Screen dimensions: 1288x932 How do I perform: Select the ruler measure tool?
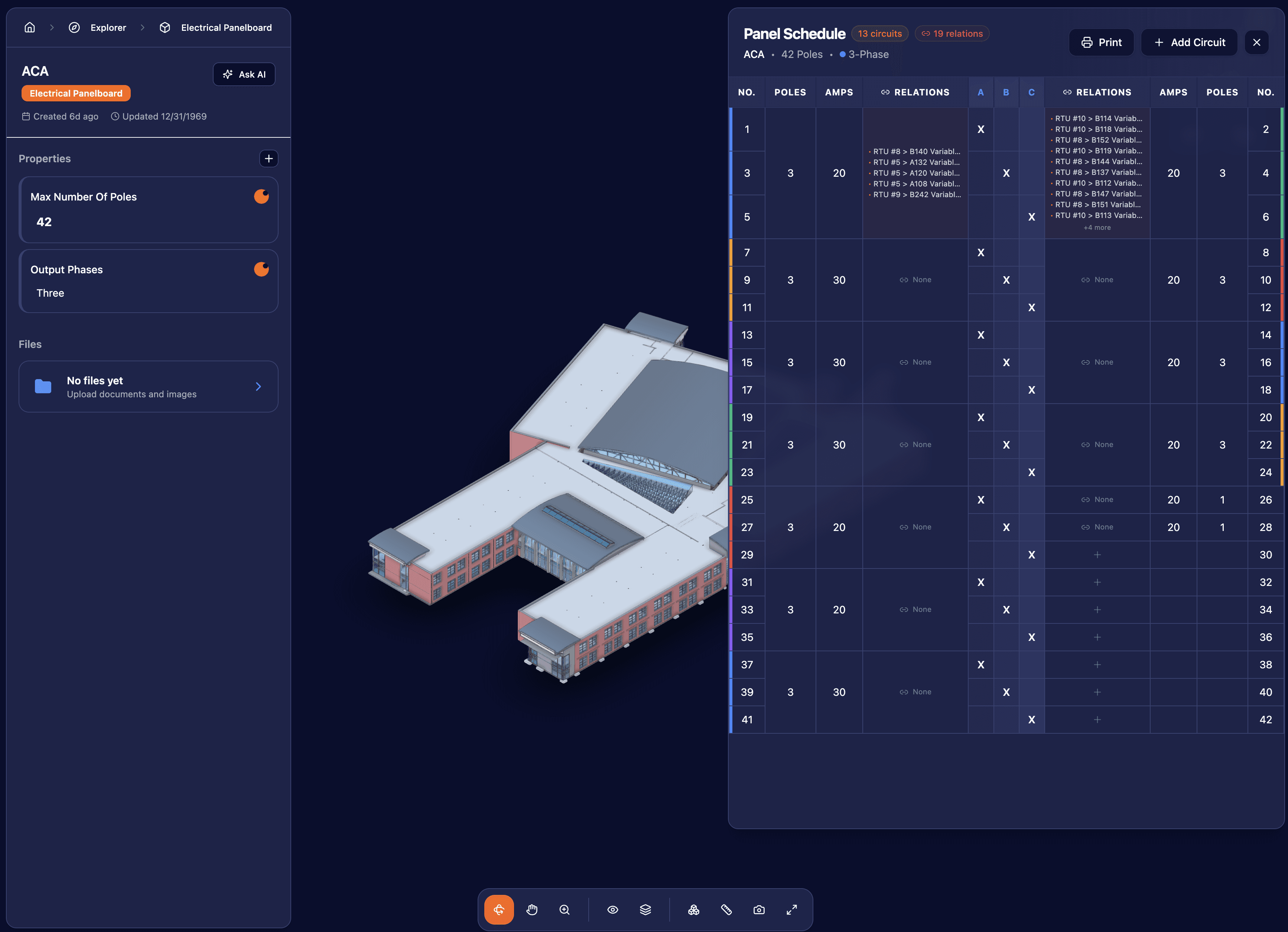(726, 909)
